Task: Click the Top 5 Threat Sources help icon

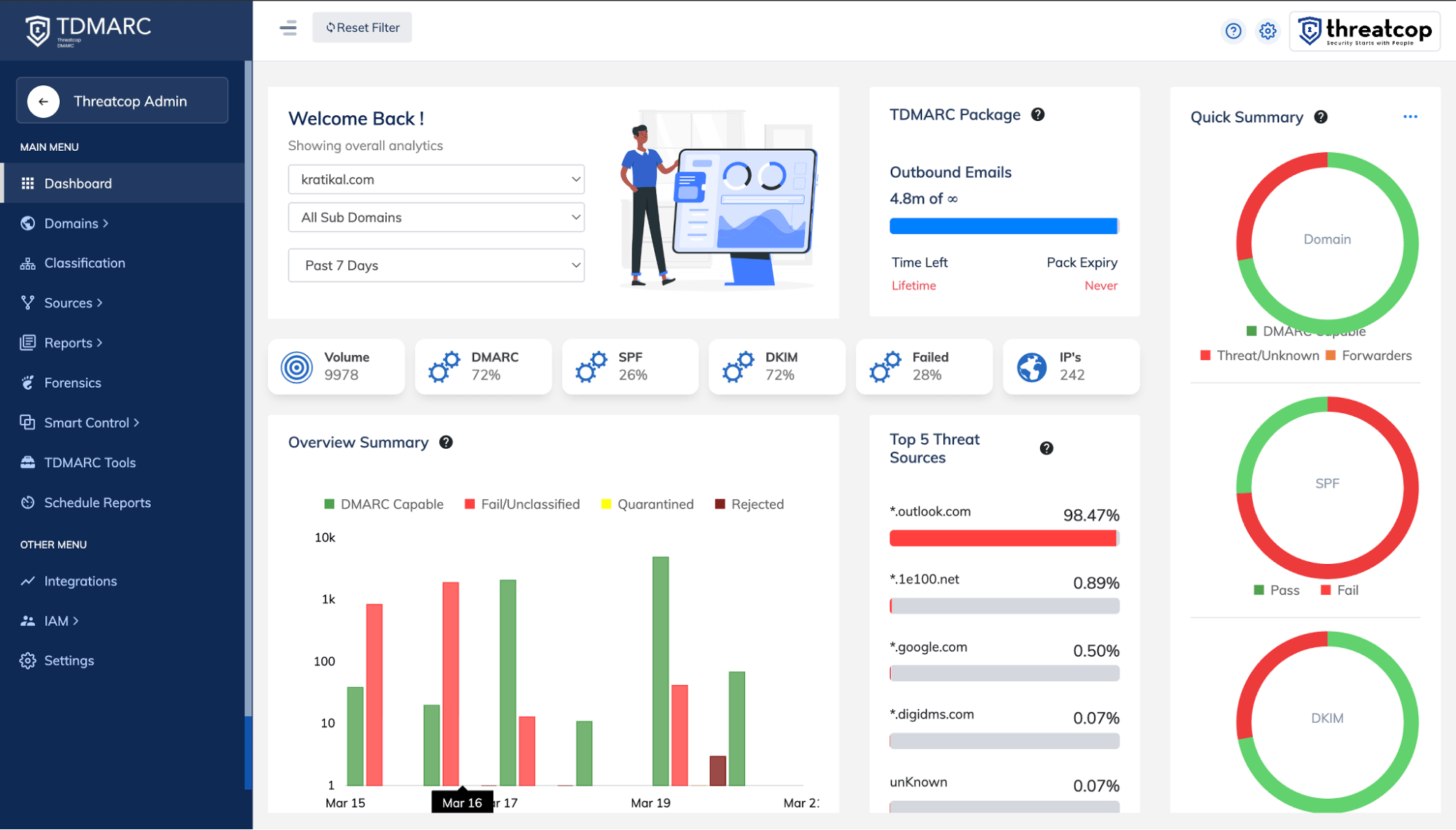Action: click(1046, 448)
